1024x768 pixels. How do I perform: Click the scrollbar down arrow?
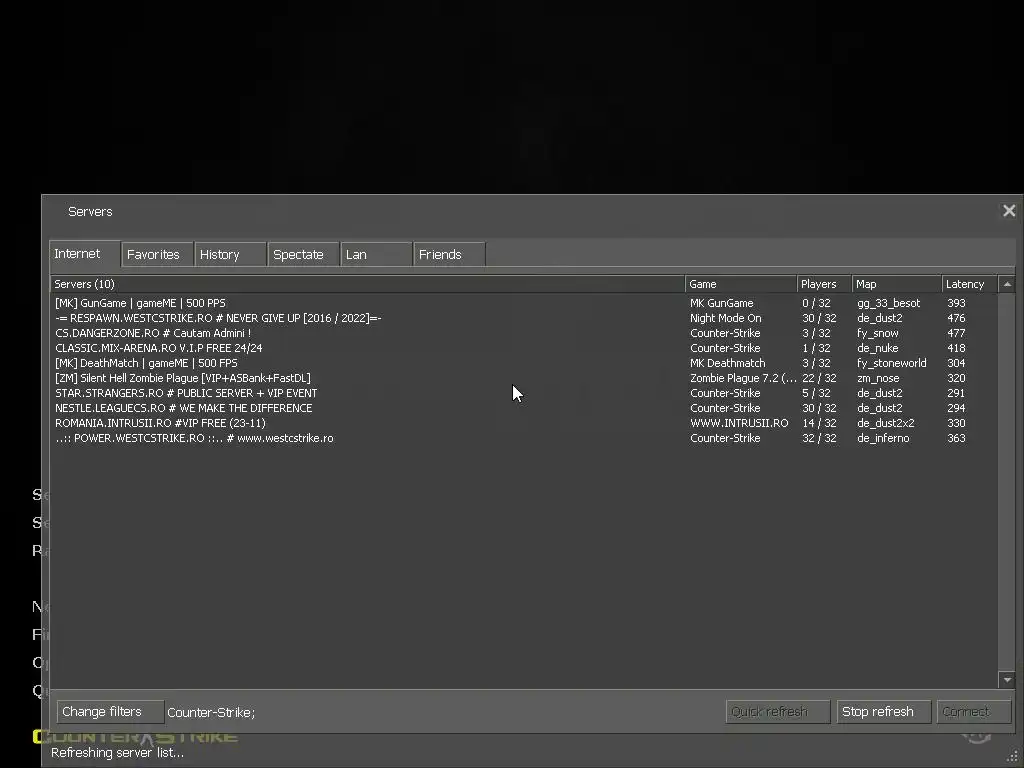[x=1007, y=680]
